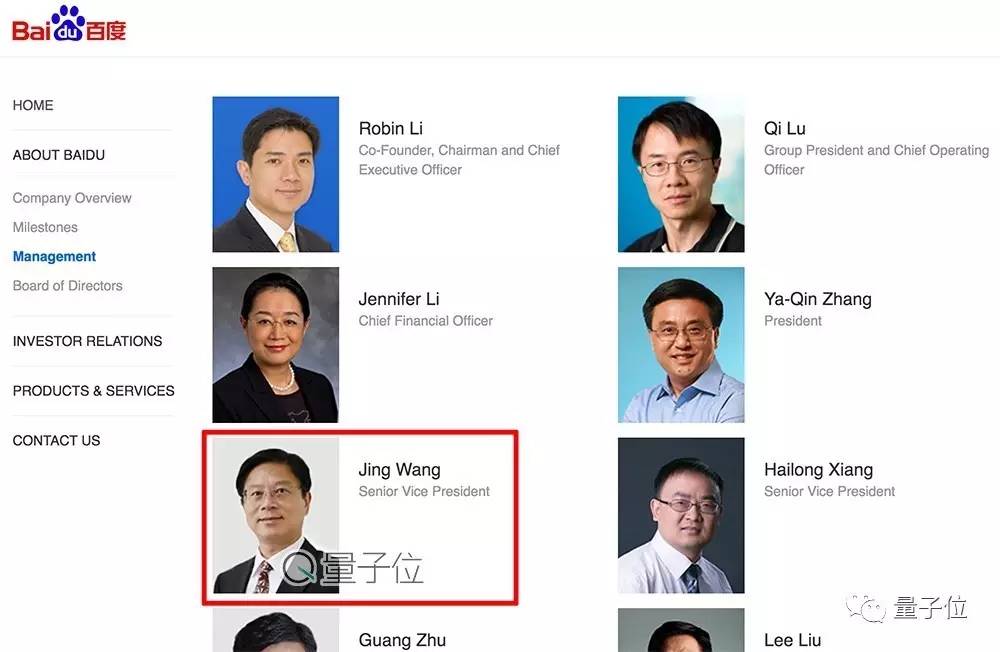The image size is (1000, 652).
Task: Open PRODUCTS & SERVICES section
Action: 94,390
